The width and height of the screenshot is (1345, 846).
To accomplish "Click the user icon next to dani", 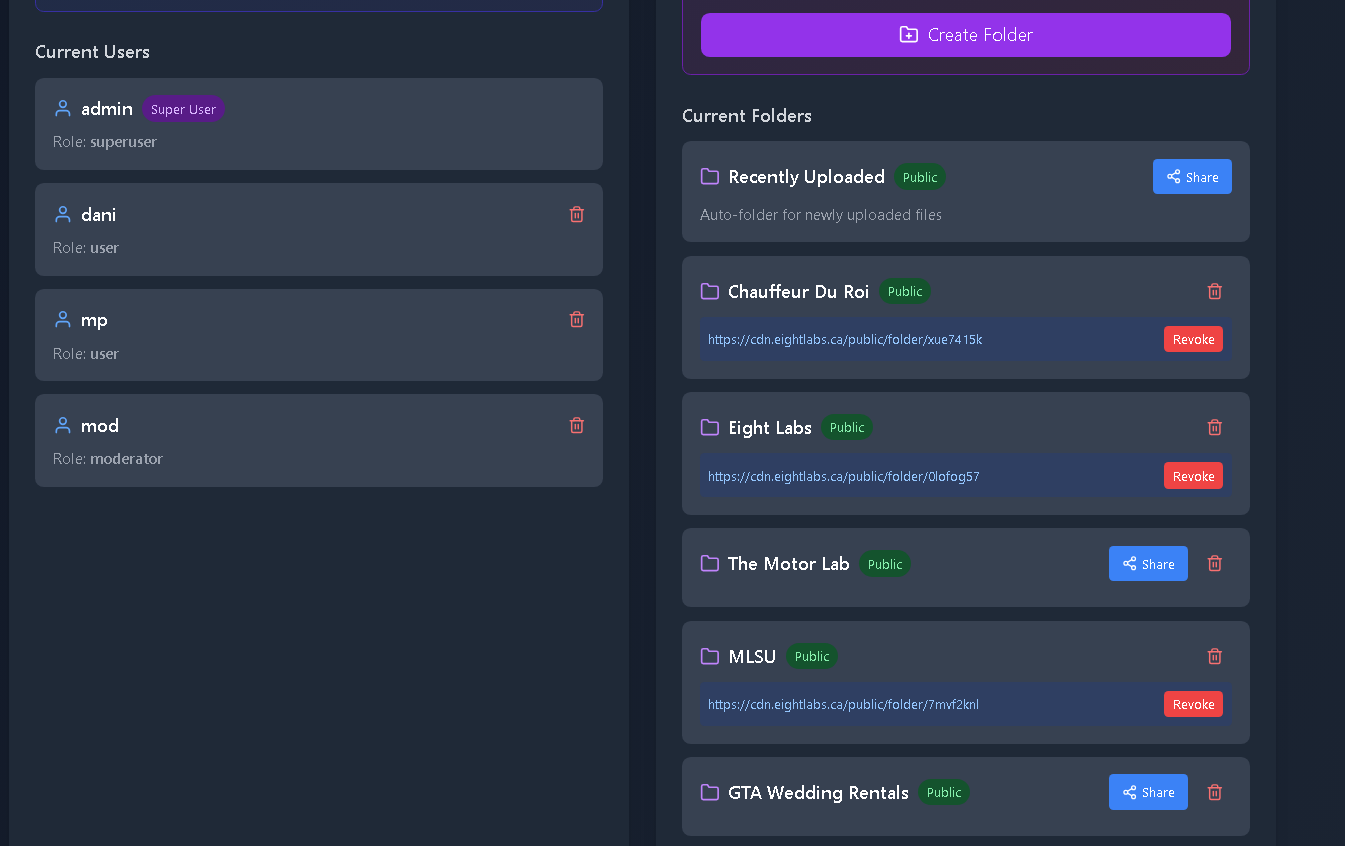I will [62, 214].
